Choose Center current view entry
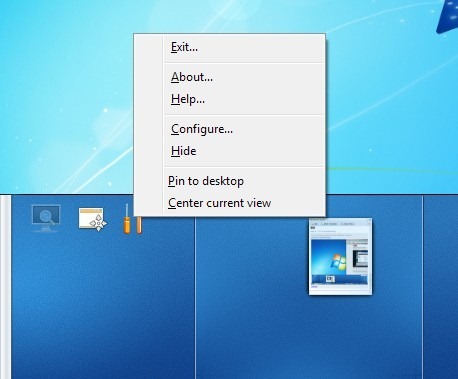The height and width of the screenshot is (379, 458). click(x=229, y=203)
